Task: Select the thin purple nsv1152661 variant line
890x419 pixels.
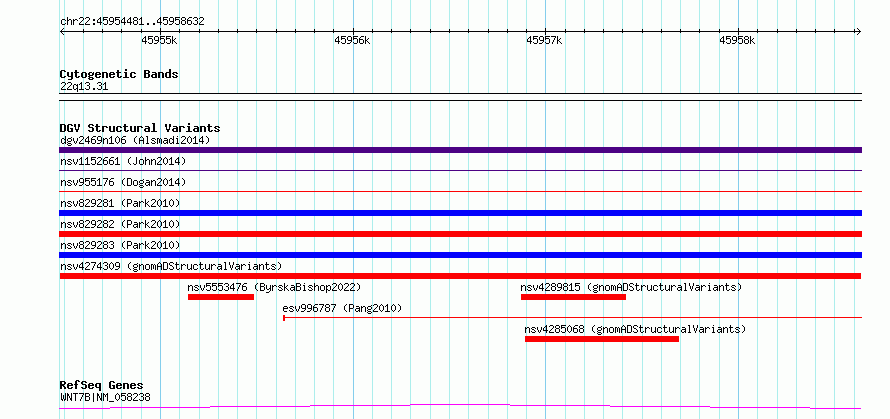Action: 460,170
